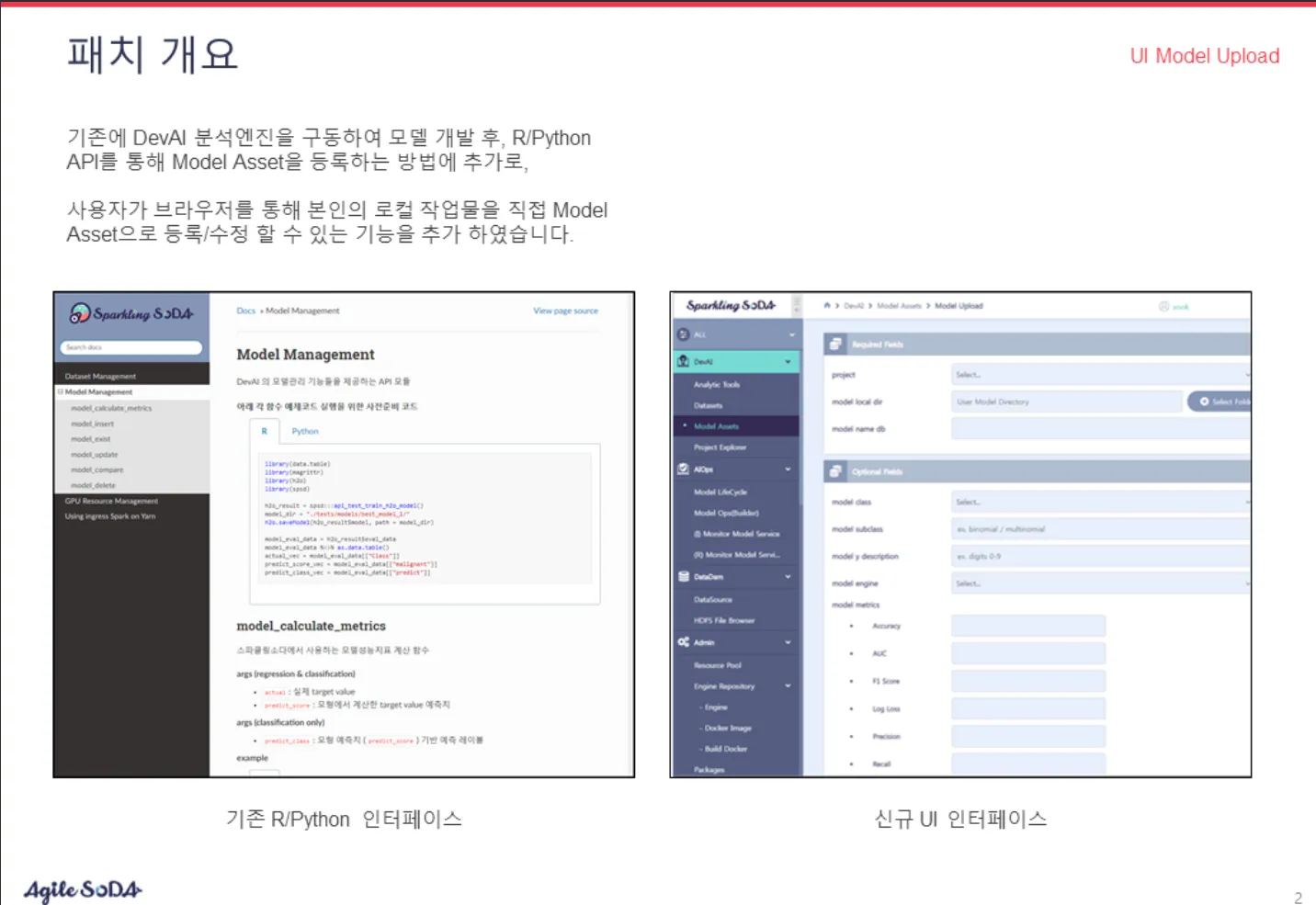The width and height of the screenshot is (1316, 905).
Task: Click the AIOps checklist icon in sidebar
Action: [683, 469]
